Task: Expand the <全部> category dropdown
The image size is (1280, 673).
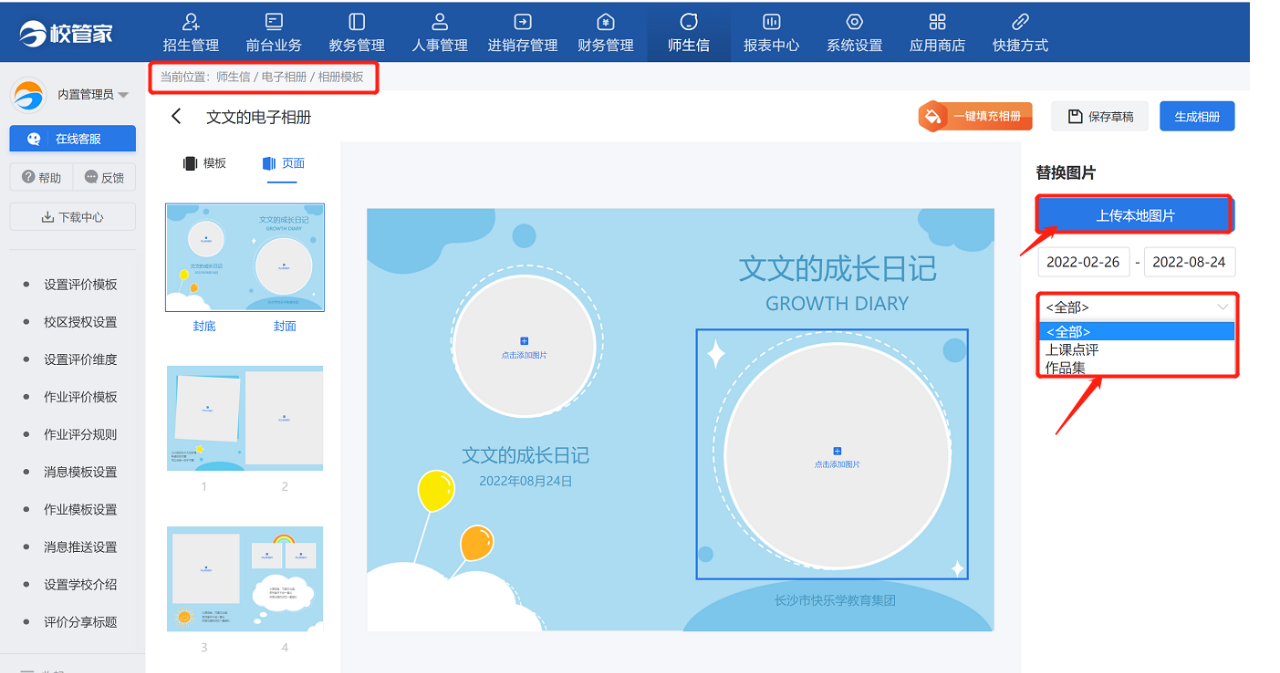Action: click(1137, 307)
